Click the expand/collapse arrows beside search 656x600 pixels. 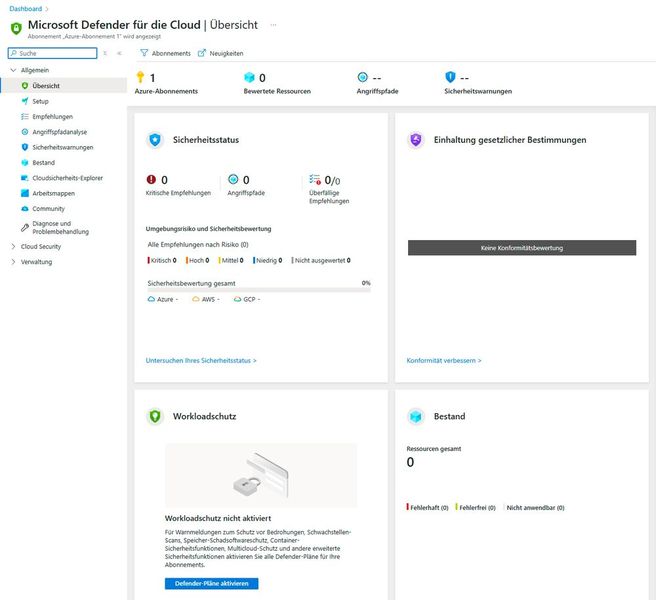pyautogui.click(x=105, y=53)
